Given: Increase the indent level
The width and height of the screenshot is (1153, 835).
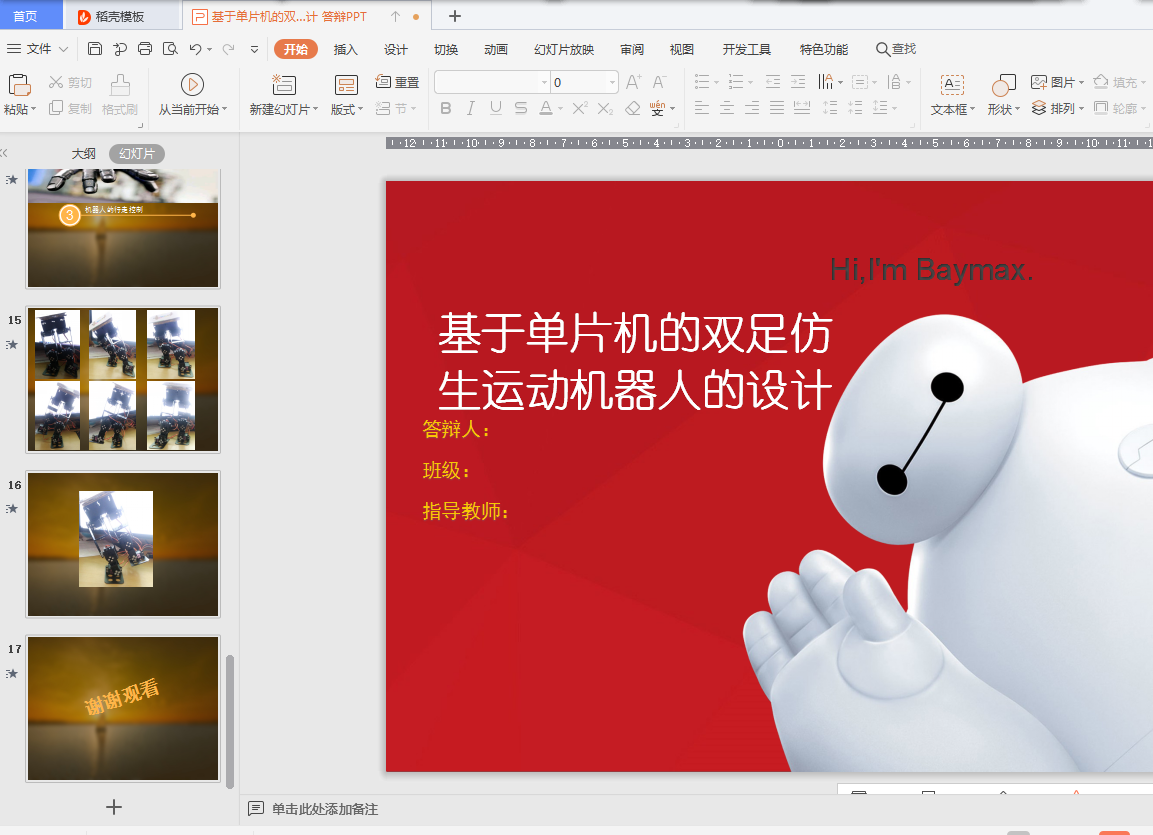Looking at the screenshot, I should point(798,82).
